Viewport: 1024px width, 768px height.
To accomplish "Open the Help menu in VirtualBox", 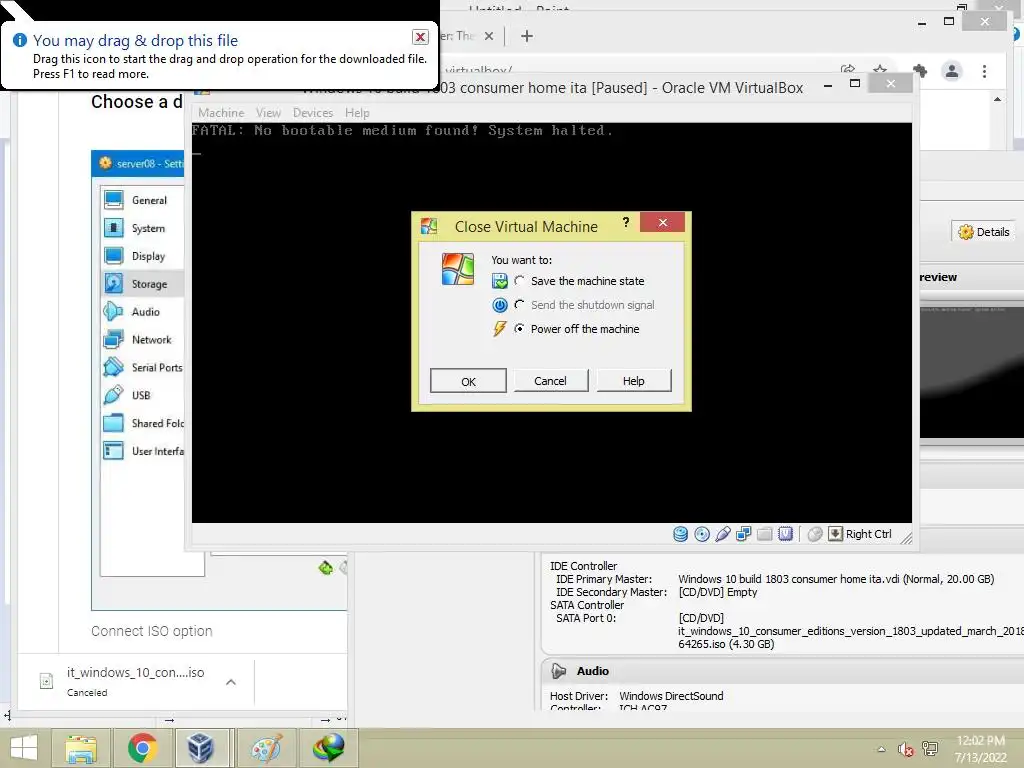I will point(357,113).
